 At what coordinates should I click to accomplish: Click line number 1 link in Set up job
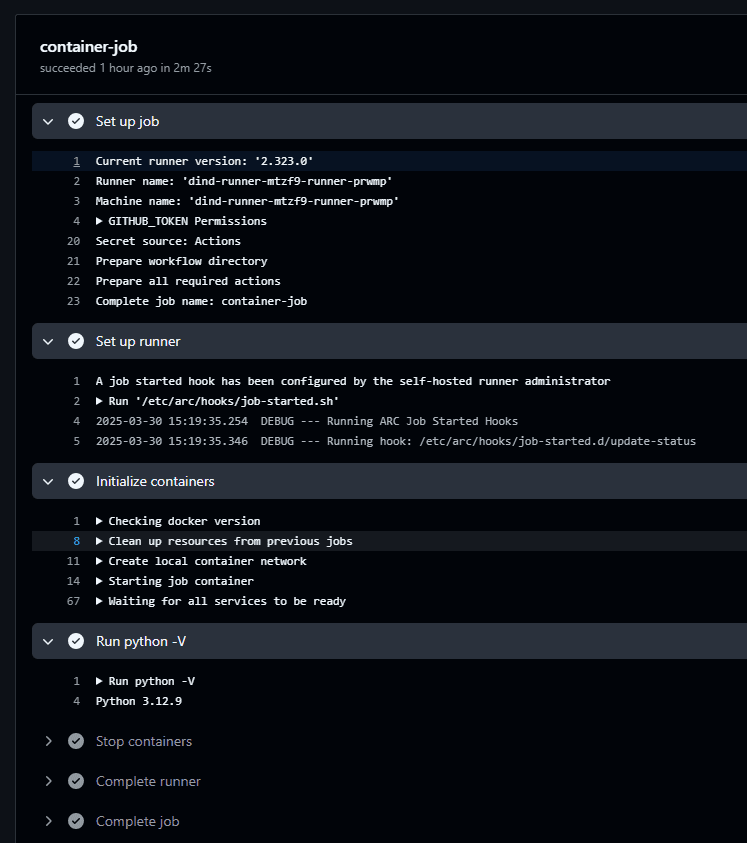pyautogui.click(x=76, y=161)
